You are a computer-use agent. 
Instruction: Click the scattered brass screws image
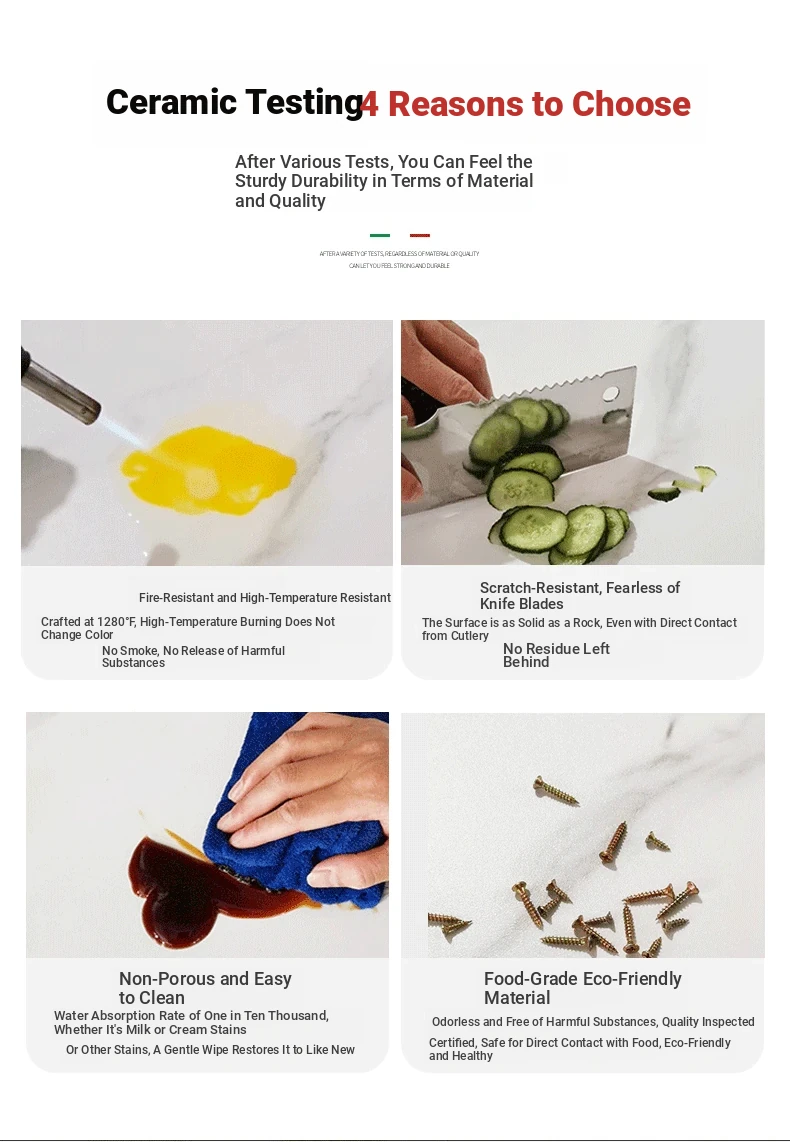point(582,835)
